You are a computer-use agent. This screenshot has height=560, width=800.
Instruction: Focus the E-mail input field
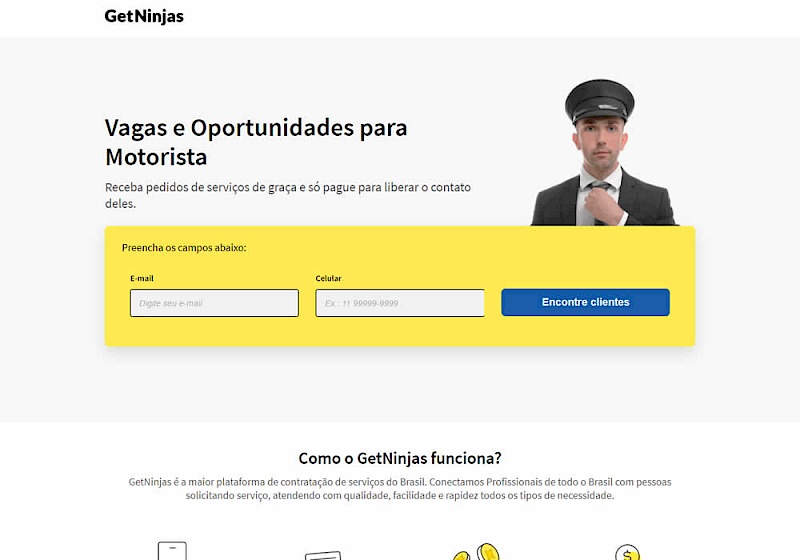coord(214,303)
